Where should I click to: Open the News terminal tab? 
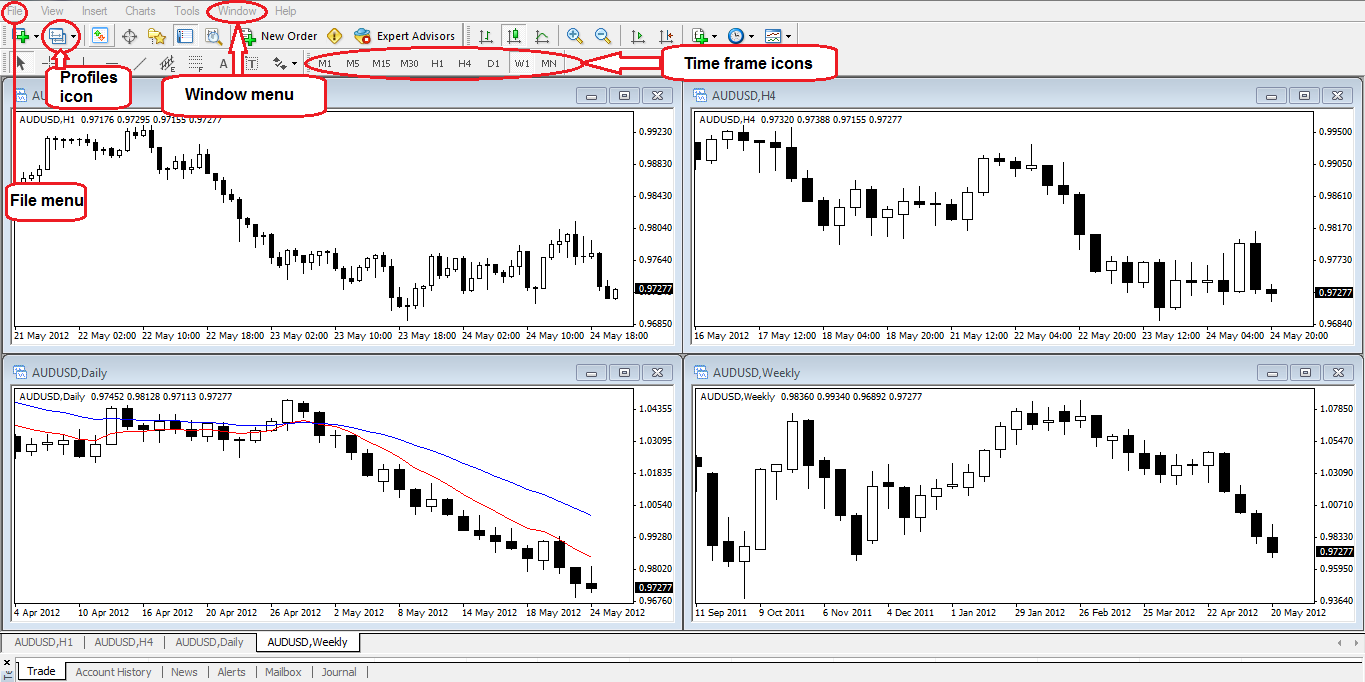click(184, 672)
